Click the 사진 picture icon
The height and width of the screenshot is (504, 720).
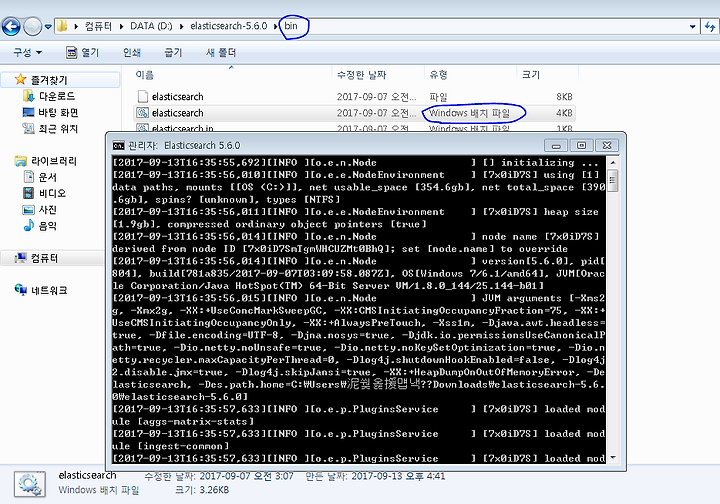[x=28, y=210]
